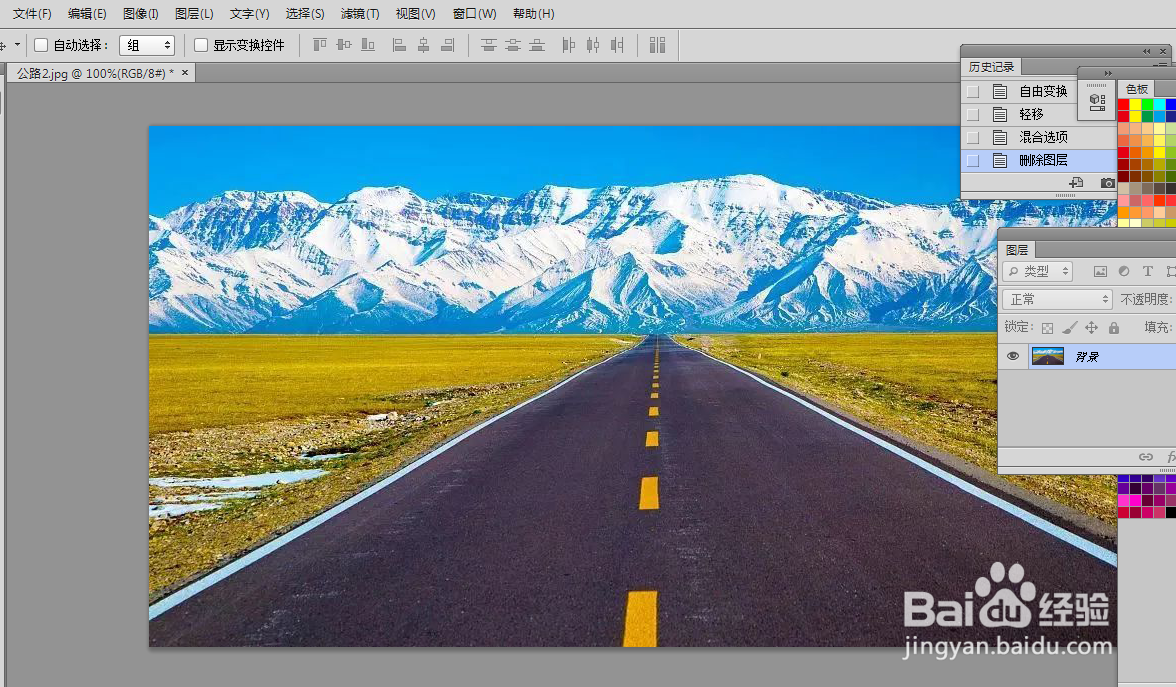Close the 公路2.jpg document tab
Image resolution: width=1176 pixels, height=687 pixels.
pyautogui.click(x=185, y=73)
